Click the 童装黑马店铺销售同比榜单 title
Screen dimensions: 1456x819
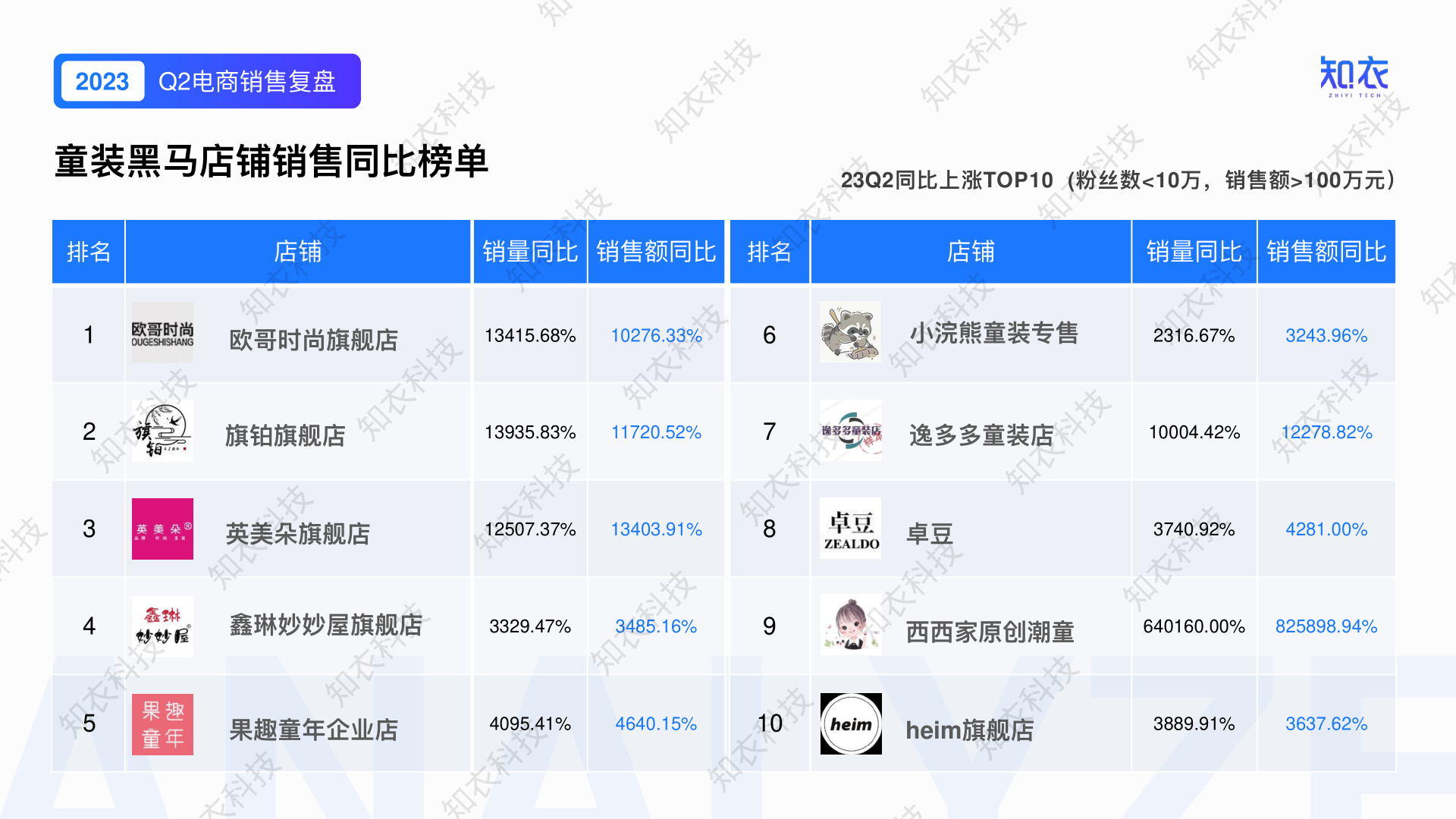point(271,161)
